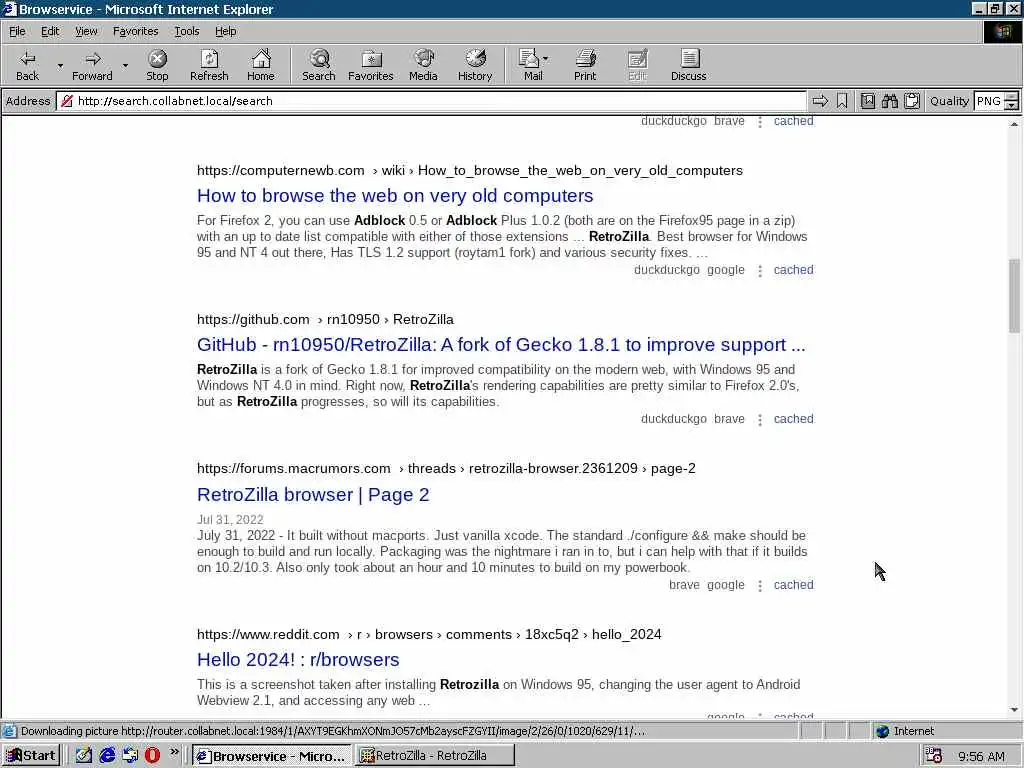The image size is (1024, 768).
Task: Click the clipboard icon in Browservice bar
Action: tap(912, 101)
